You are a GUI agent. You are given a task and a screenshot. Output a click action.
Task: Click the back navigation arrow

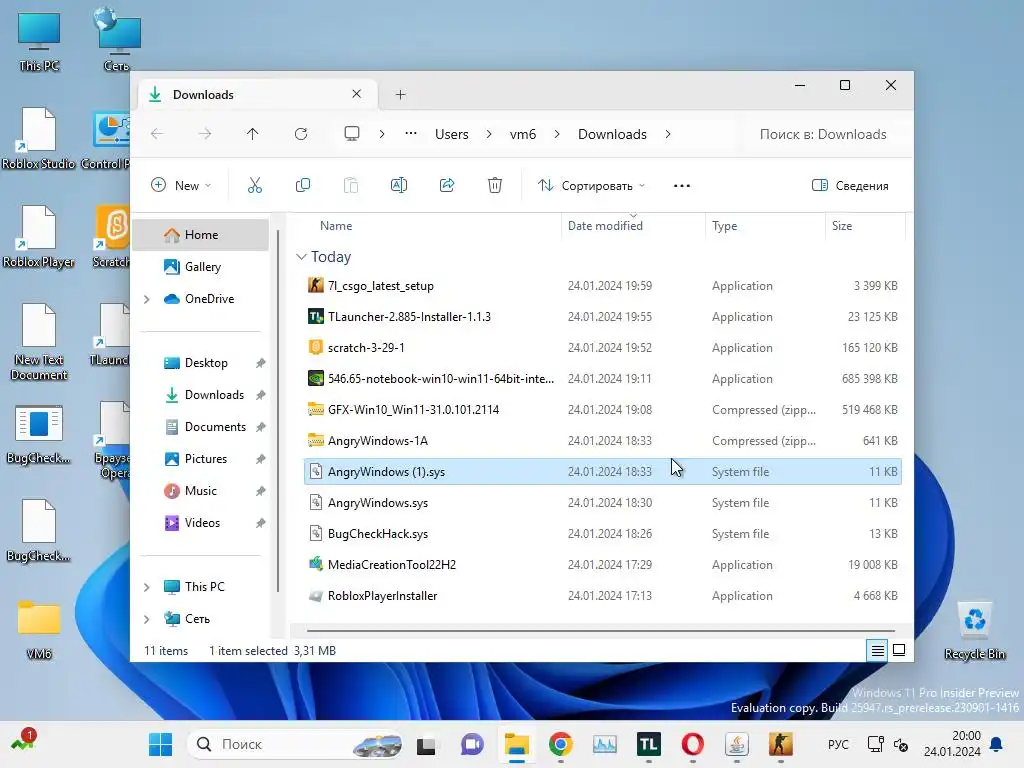(157, 134)
